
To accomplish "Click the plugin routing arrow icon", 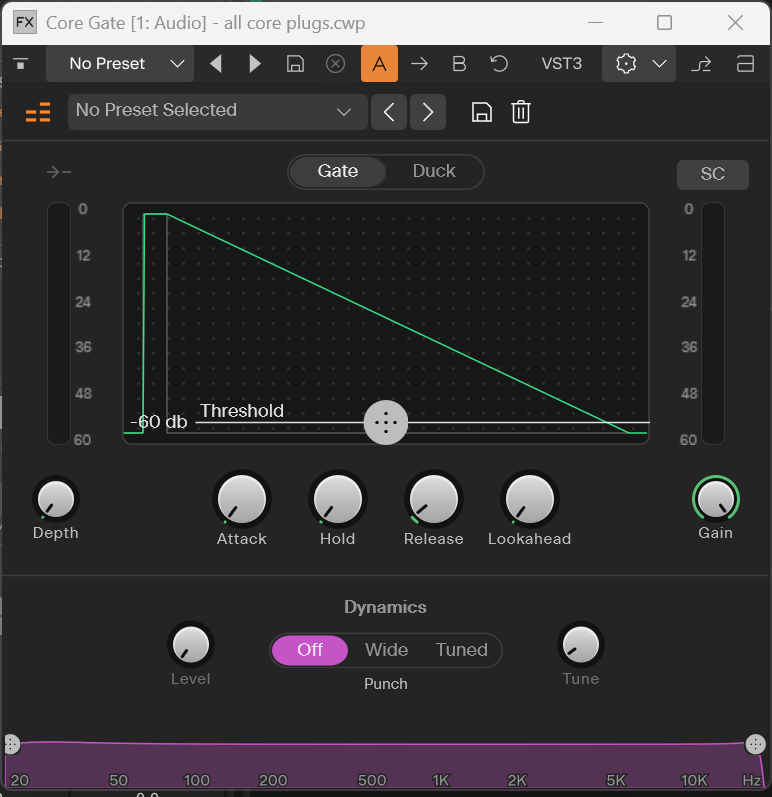I will [701, 64].
